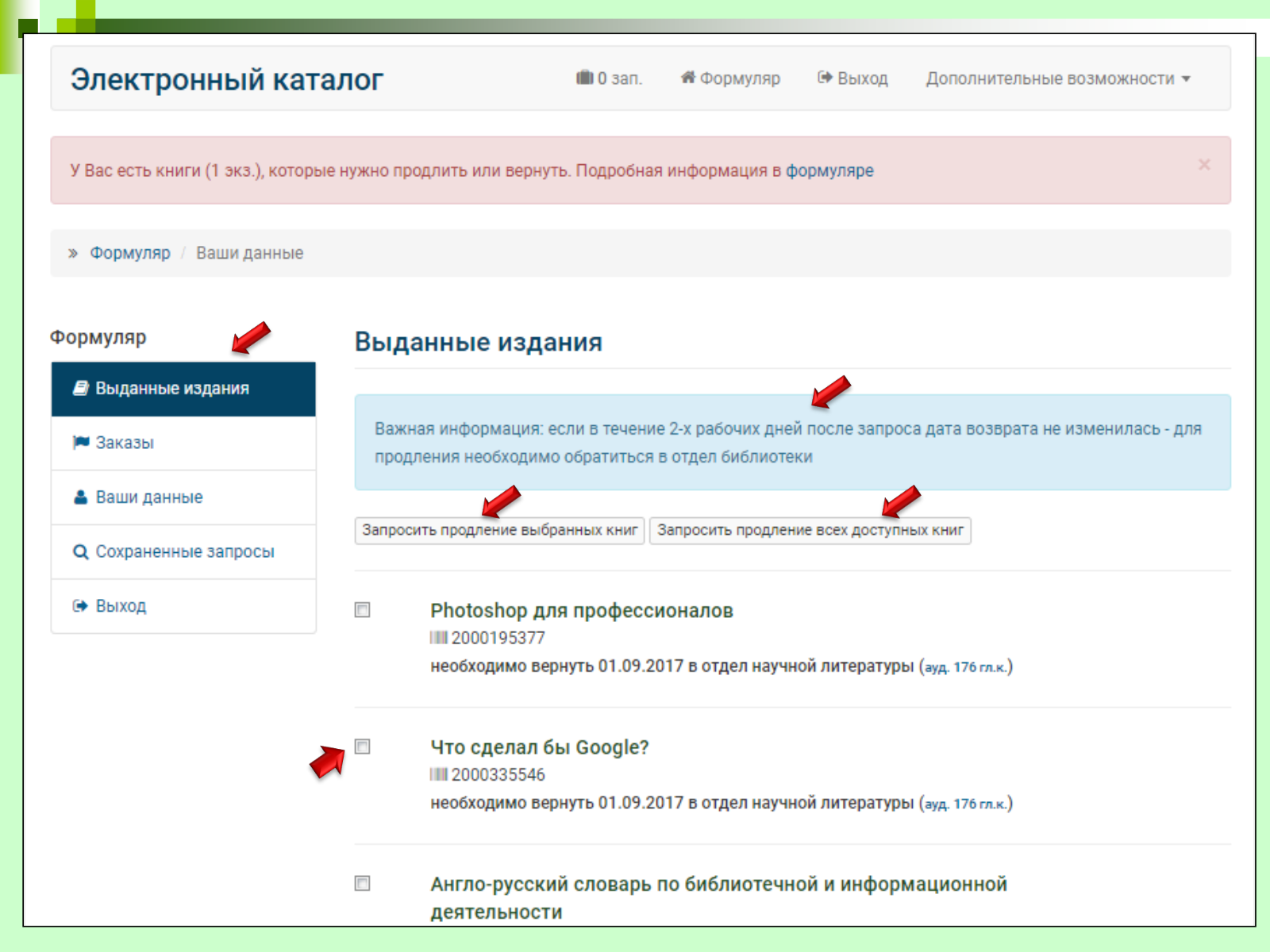Viewport: 1270px width, 952px height.
Task: Tick checkbox for Что сделал бы Google?
Action: [x=362, y=747]
